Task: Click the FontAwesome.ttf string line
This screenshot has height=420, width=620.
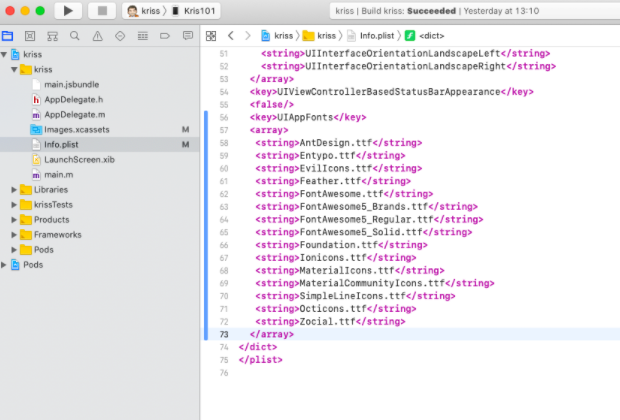Action: [x=344, y=194]
